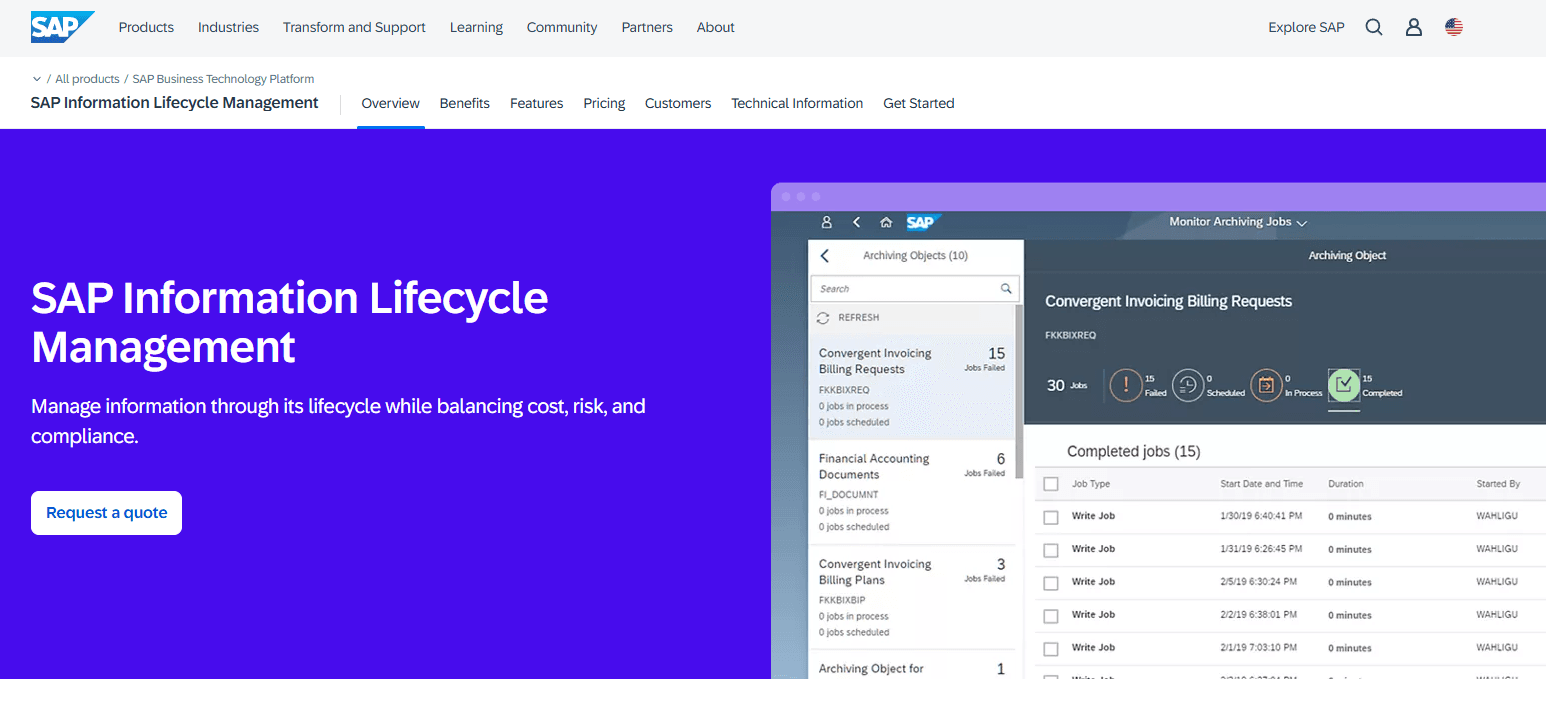Change country via the US flag icon
The height and width of the screenshot is (703, 1546).
(1454, 28)
